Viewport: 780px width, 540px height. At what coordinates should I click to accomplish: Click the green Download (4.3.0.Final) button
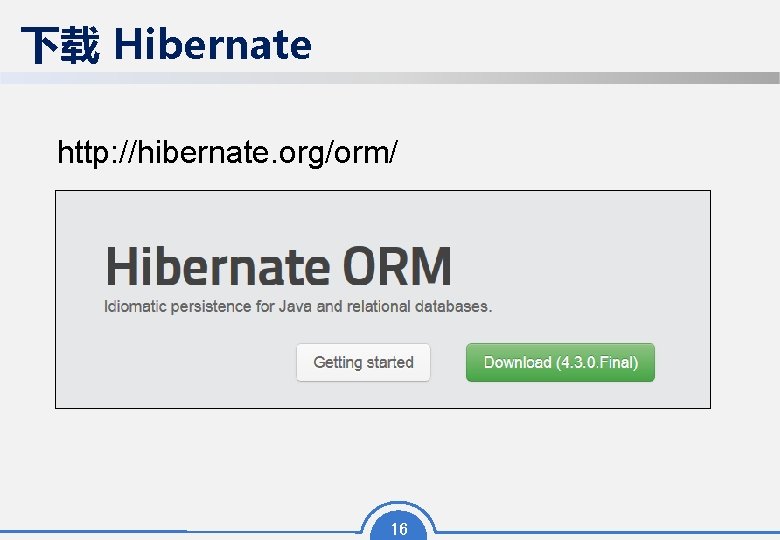(x=560, y=362)
